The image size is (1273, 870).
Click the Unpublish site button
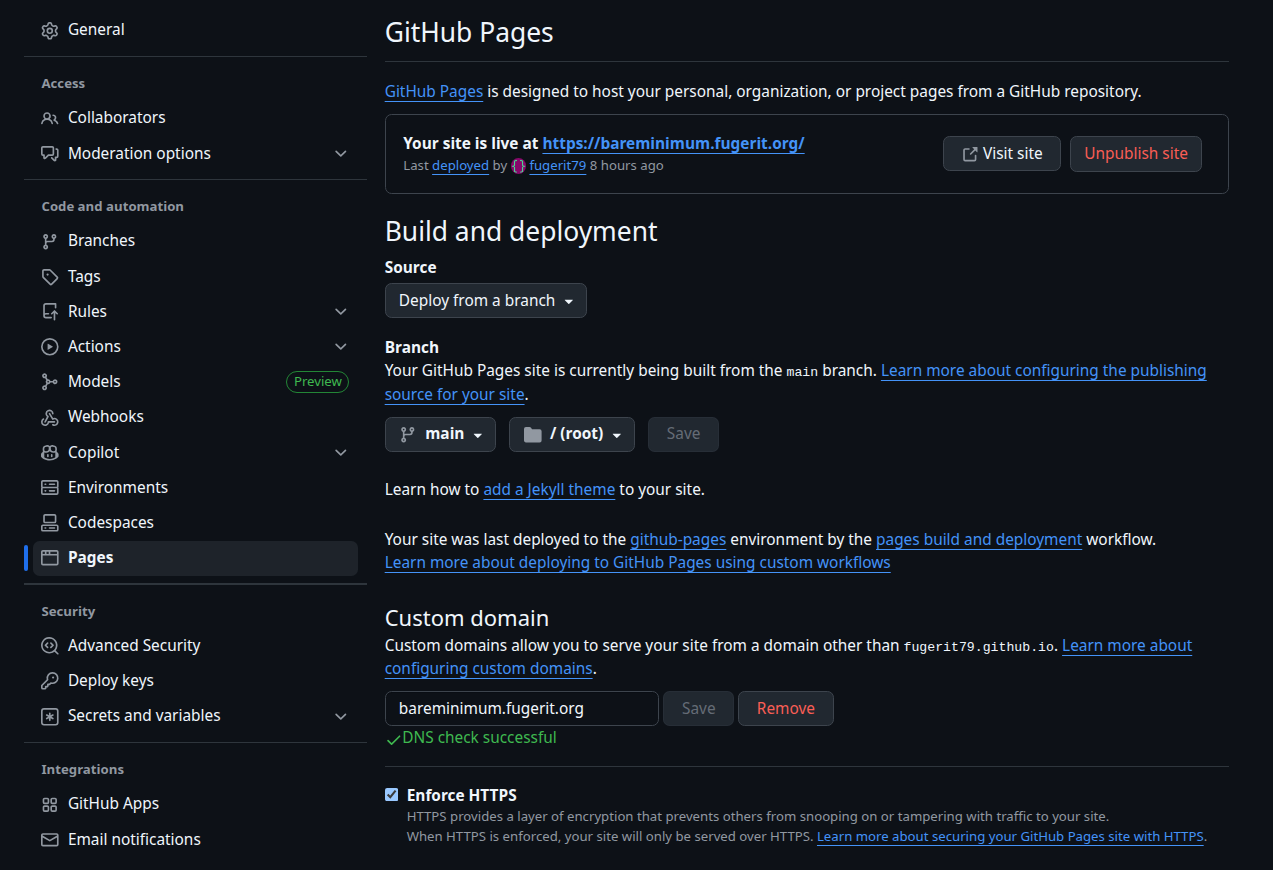click(x=1135, y=153)
